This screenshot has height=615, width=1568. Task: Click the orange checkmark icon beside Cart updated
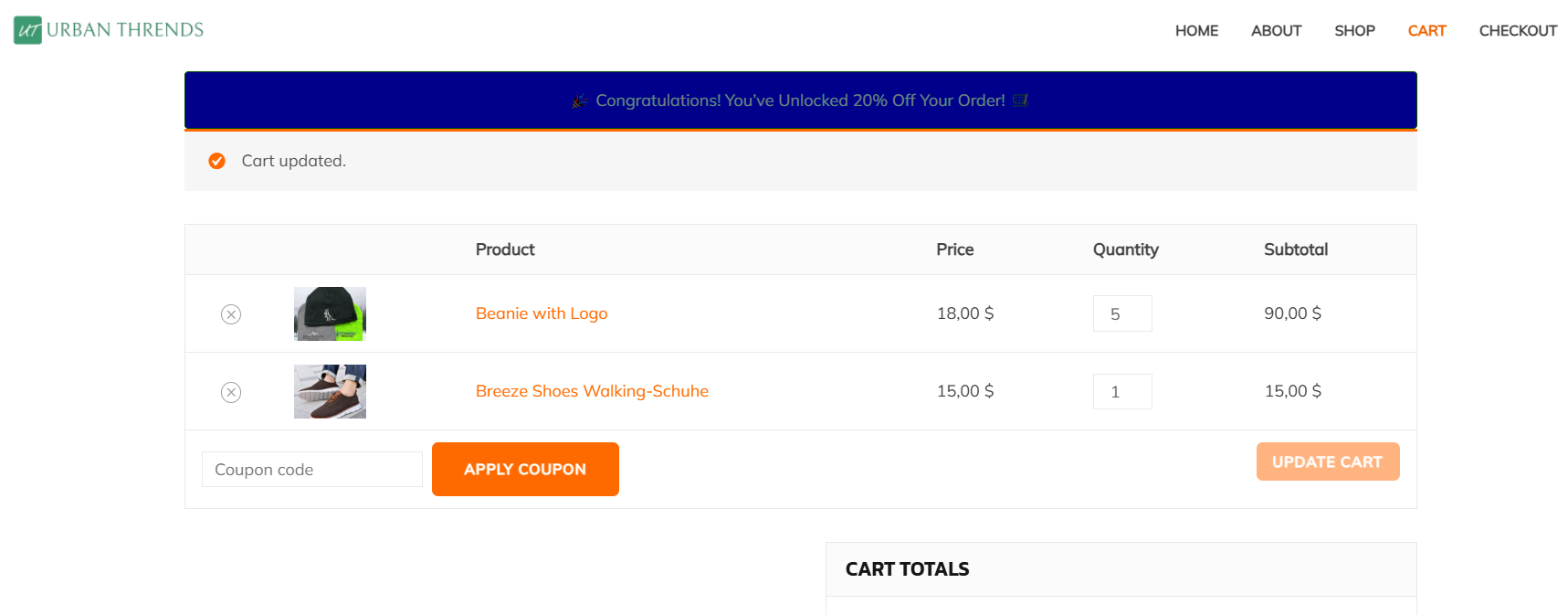tap(216, 161)
